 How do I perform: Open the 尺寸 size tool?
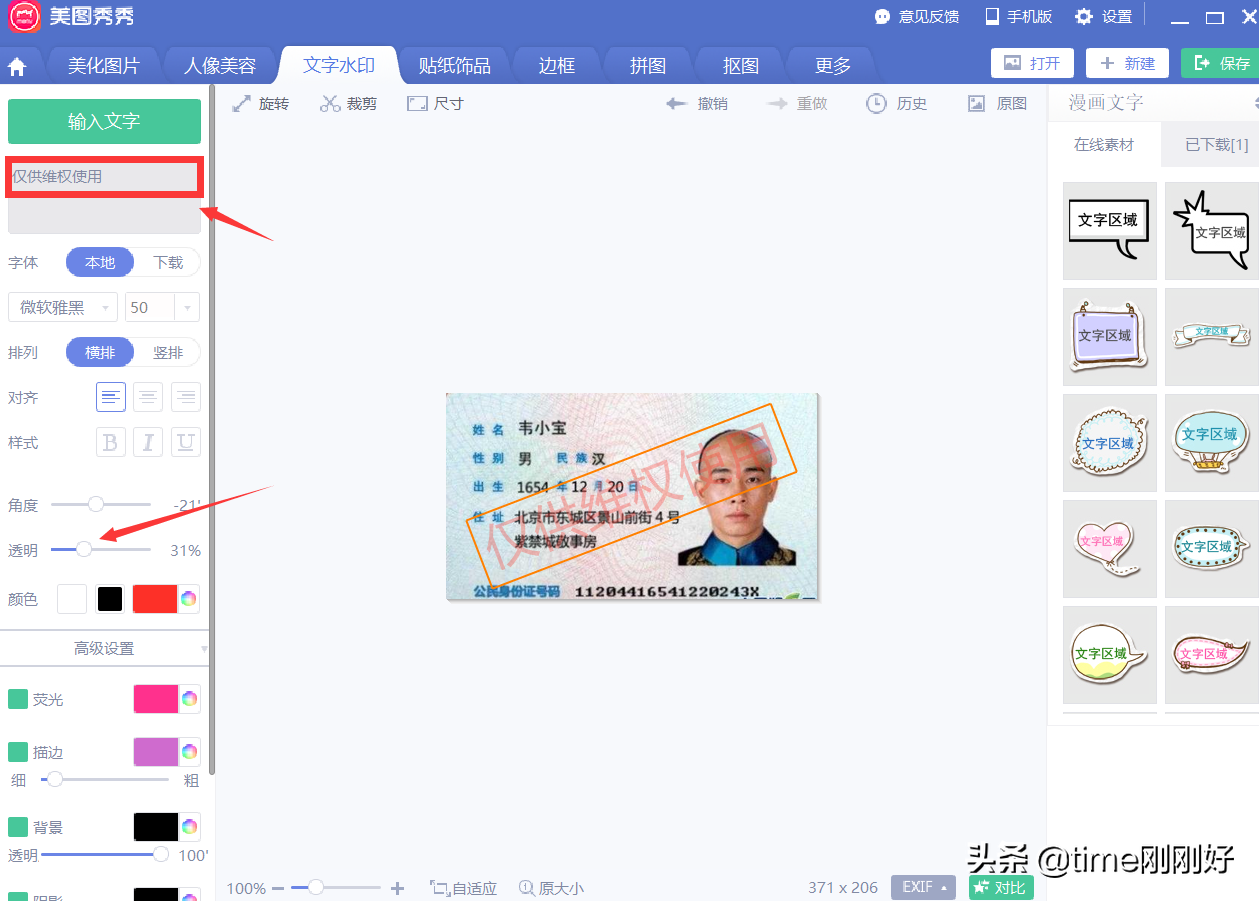pyautogui.click(x=435, y=103)
